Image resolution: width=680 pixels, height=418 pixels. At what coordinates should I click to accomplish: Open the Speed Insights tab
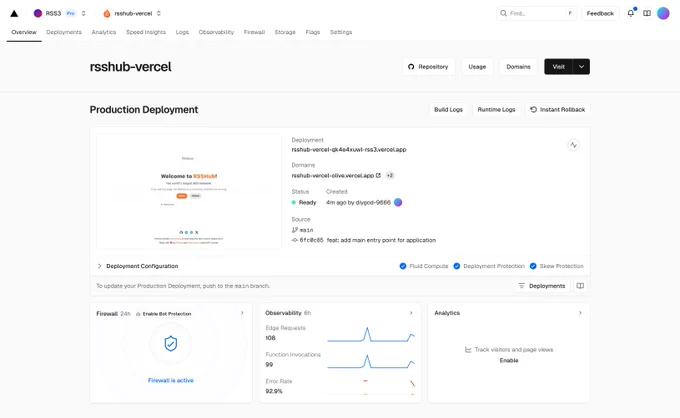(146, 32)
